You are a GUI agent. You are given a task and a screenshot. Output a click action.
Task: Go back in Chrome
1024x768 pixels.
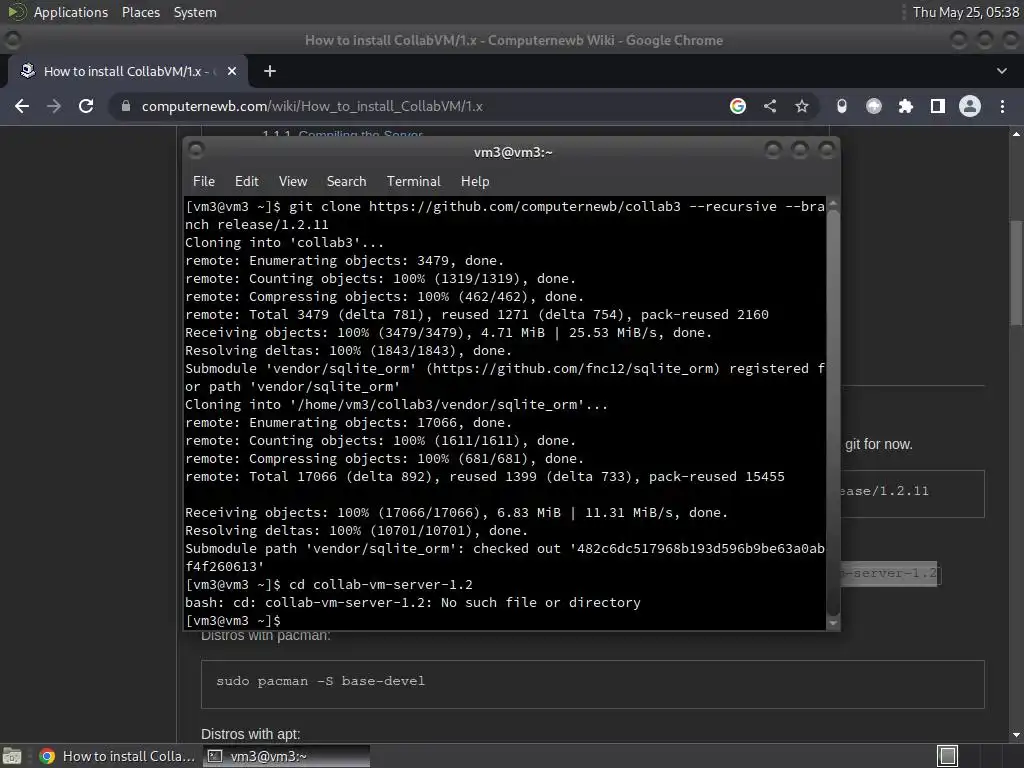[x=22, y=106]
